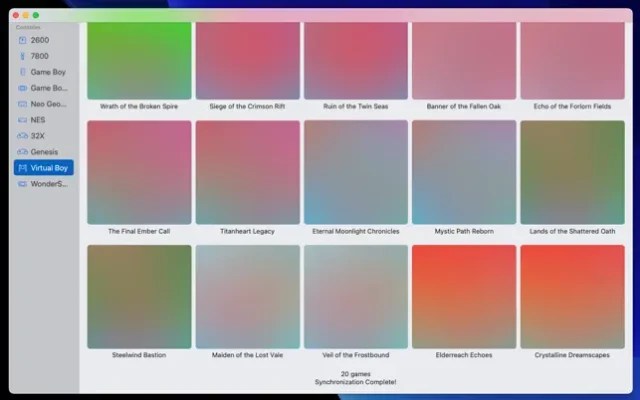The width and height of the screenshot is (640, 400).
Task: Click the green zoom window button
Action: coord(36,15)
